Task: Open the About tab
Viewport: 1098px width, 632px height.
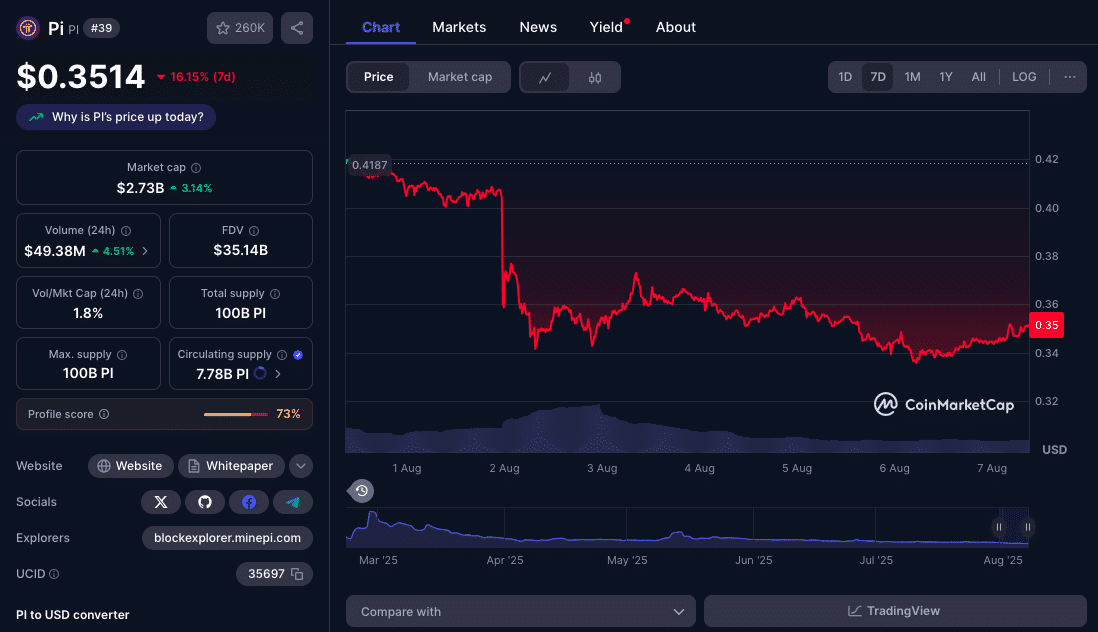Action: click(676, 27)
